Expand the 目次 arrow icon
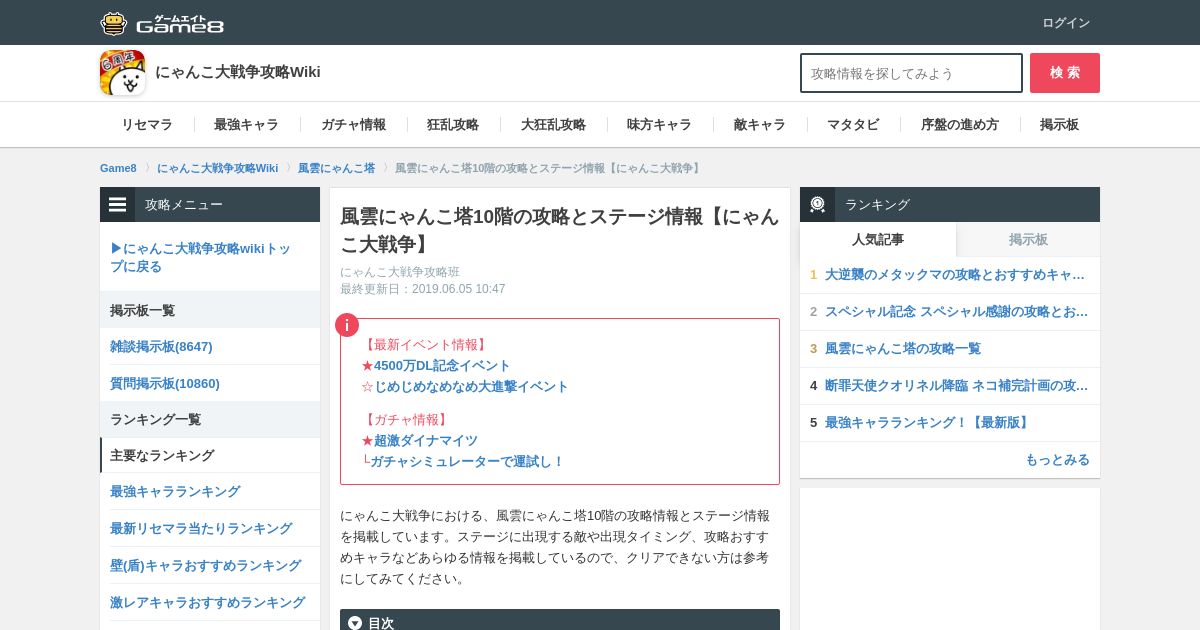 pyautogui.click(x=355, y=623)
